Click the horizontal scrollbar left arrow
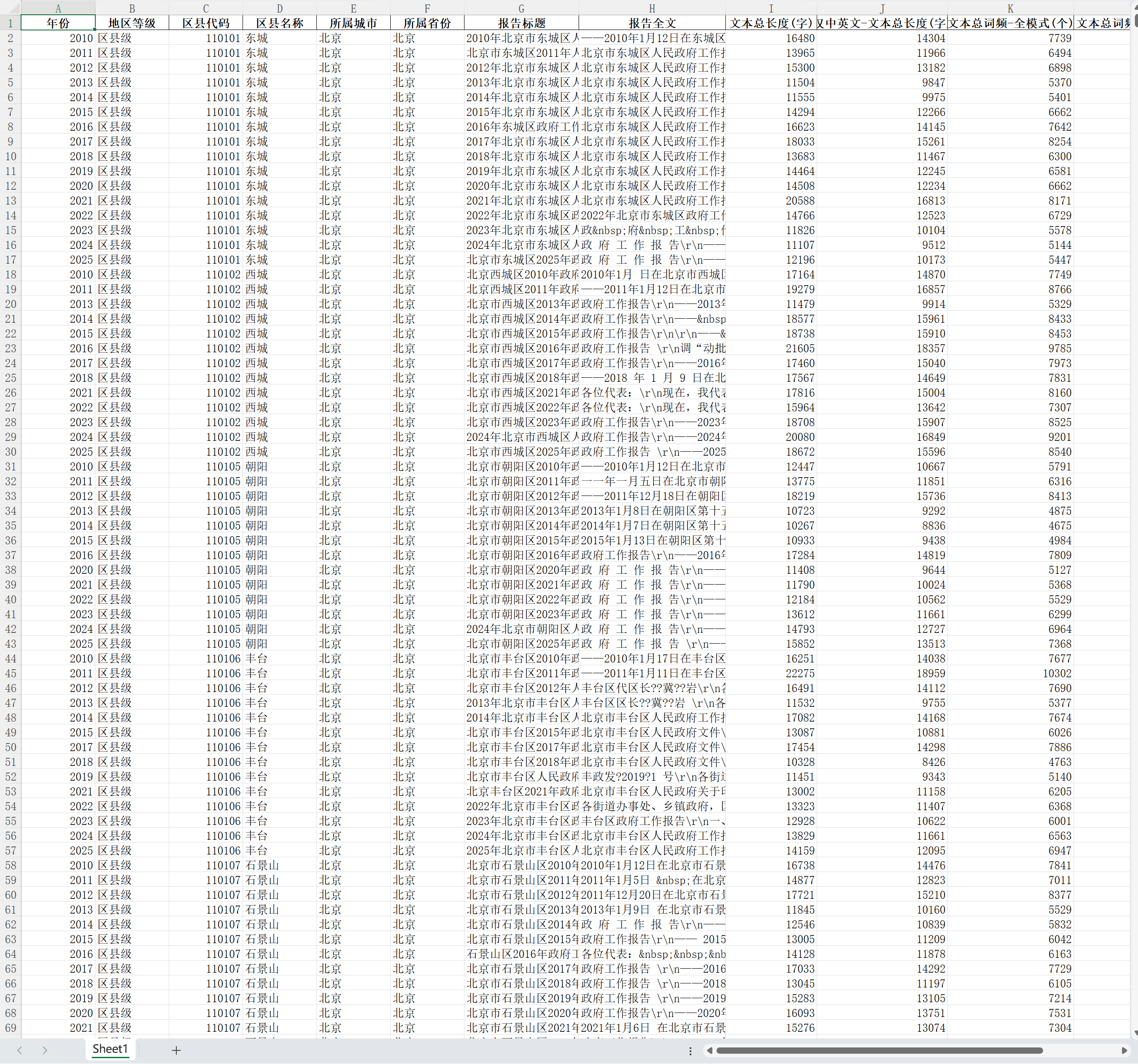 click(x=710, y=1051)
